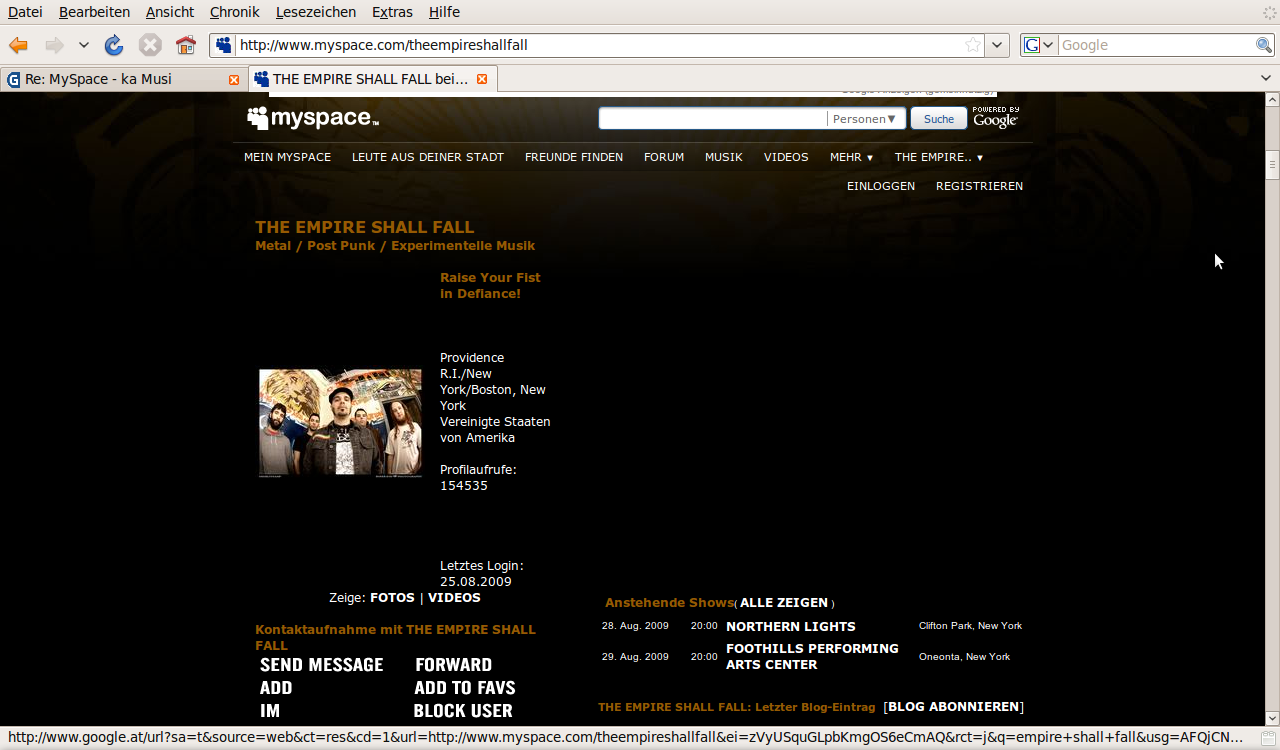The width and height of the screenshot is (1280, 750).
Task: Reload the current page
Action: pyautogui.click(x=114, y=45)
